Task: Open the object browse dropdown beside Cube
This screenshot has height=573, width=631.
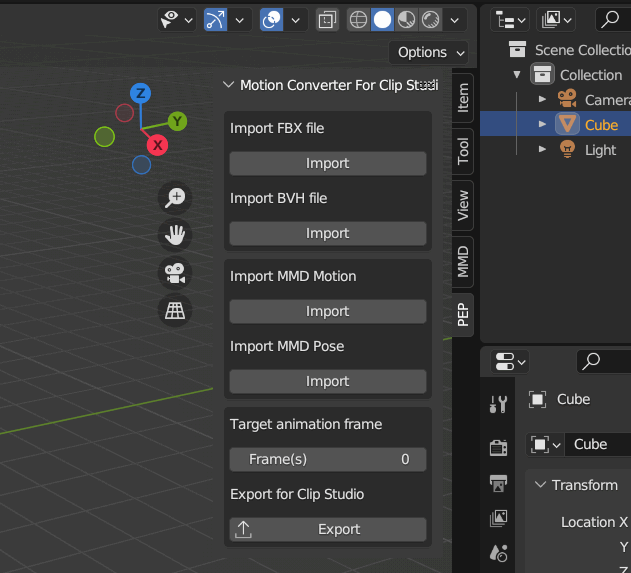Action: point(545,445)
